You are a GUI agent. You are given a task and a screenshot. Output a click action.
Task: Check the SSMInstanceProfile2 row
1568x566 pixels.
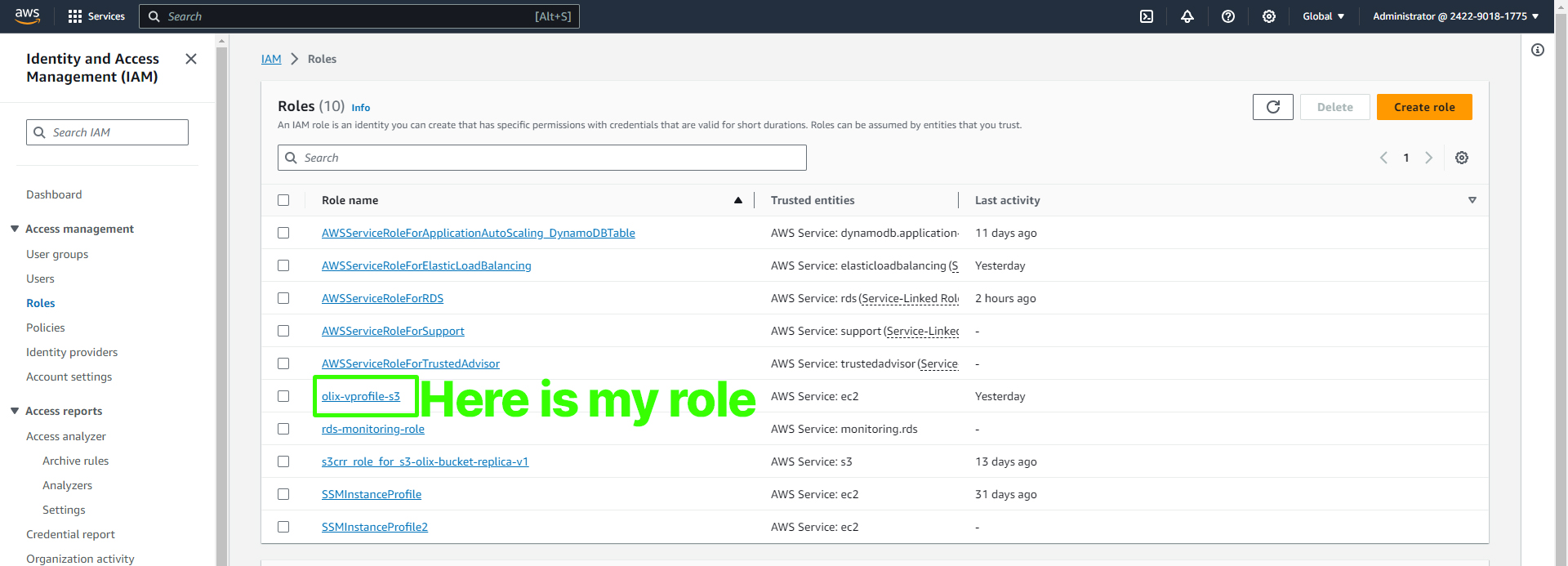coord(283,527)
